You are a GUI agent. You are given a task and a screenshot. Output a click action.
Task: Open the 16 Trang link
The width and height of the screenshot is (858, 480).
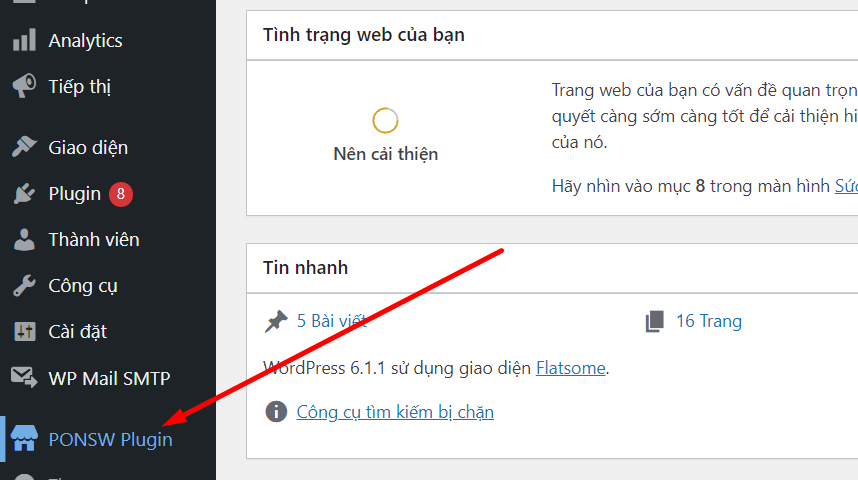coord(709,321)
